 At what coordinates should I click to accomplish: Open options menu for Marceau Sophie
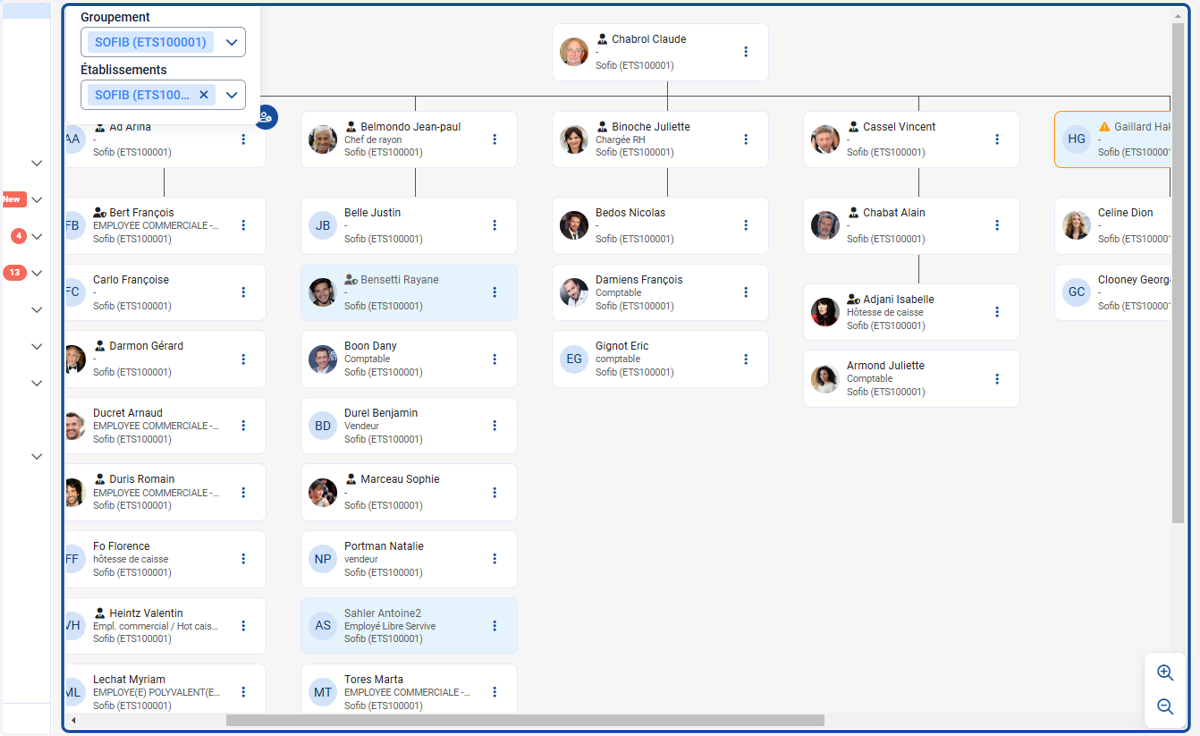tap(494, 492)
